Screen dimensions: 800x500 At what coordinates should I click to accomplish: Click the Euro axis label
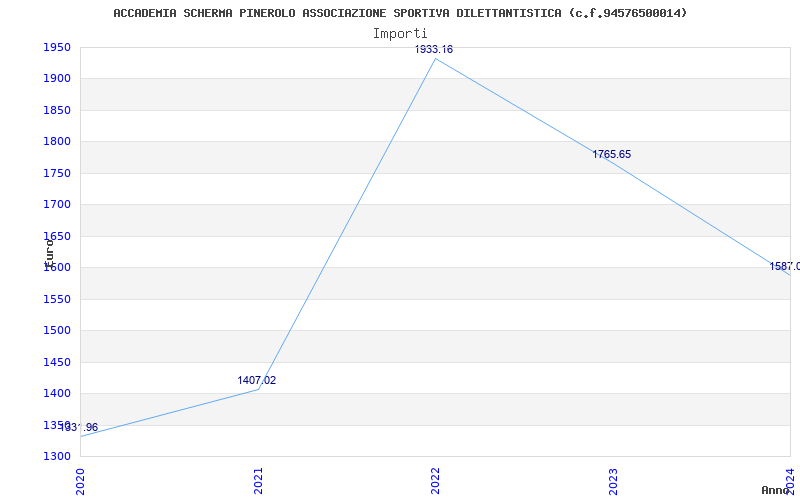coord(48,252)
